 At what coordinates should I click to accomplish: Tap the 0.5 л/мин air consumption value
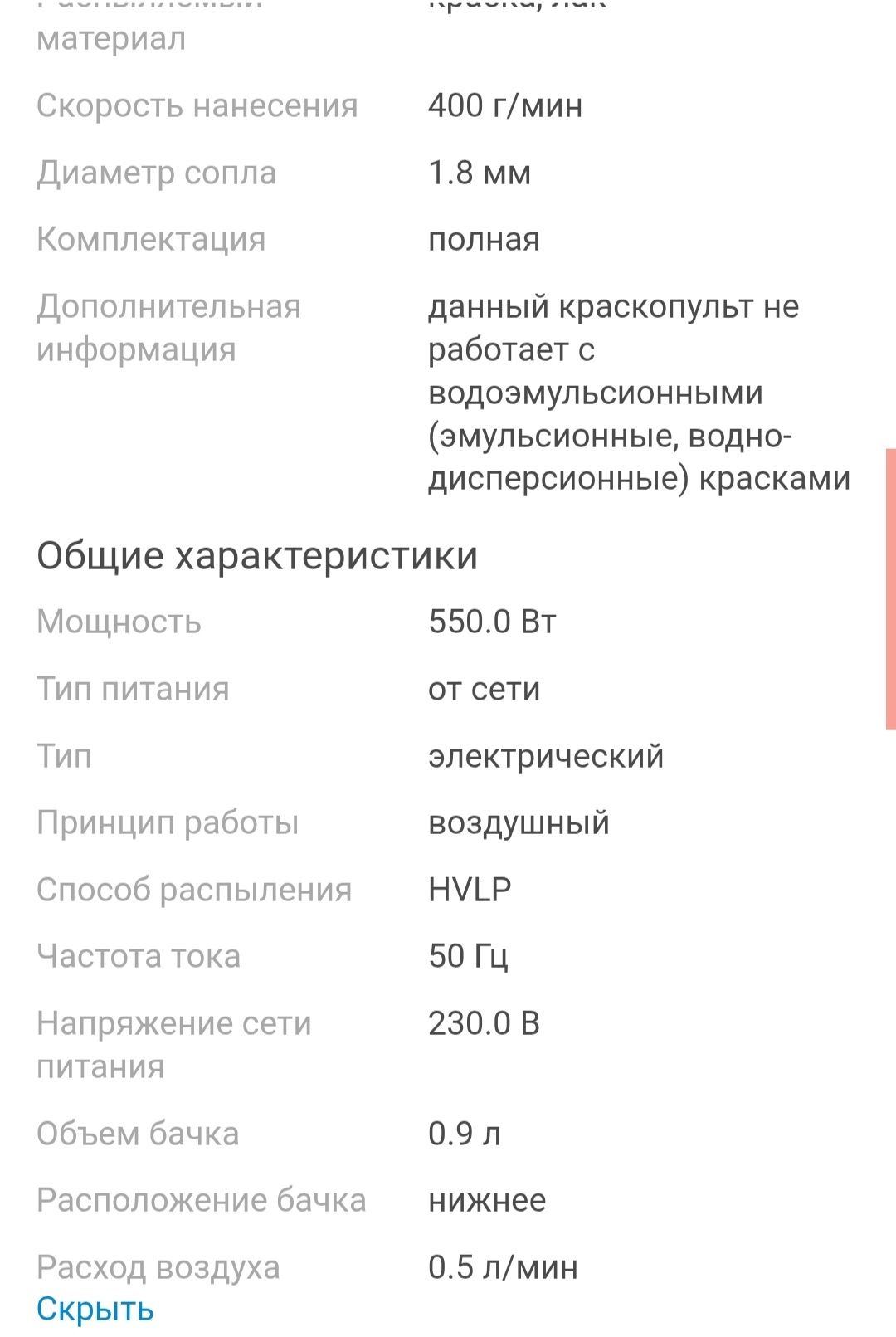[503, 1267]
